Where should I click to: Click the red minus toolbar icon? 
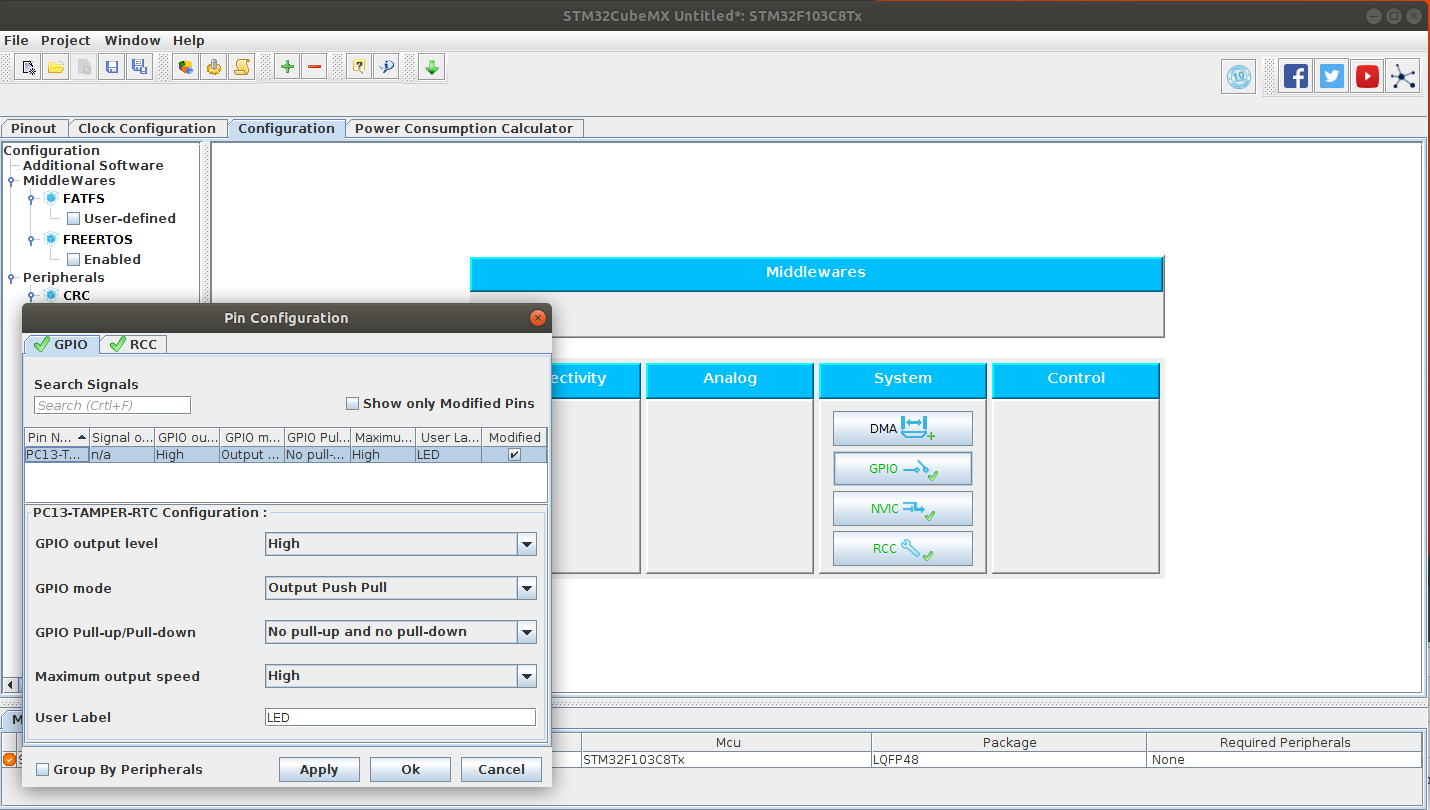point(315,68)
